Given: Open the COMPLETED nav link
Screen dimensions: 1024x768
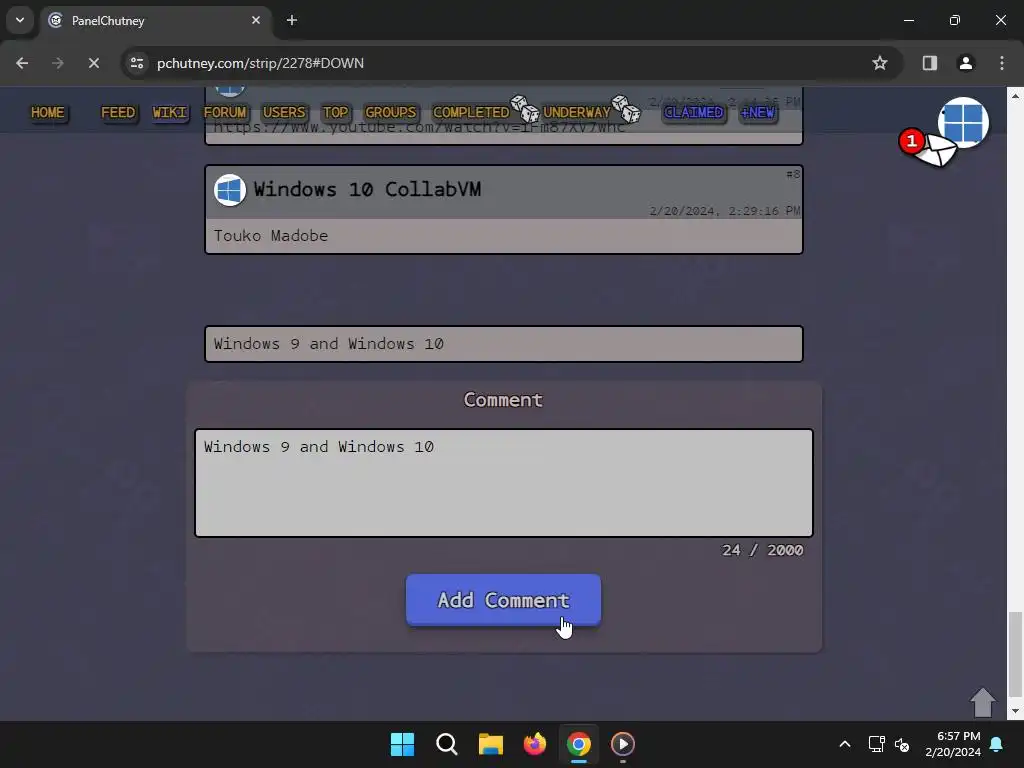Looking at the screenshot, I should [471, 112].
